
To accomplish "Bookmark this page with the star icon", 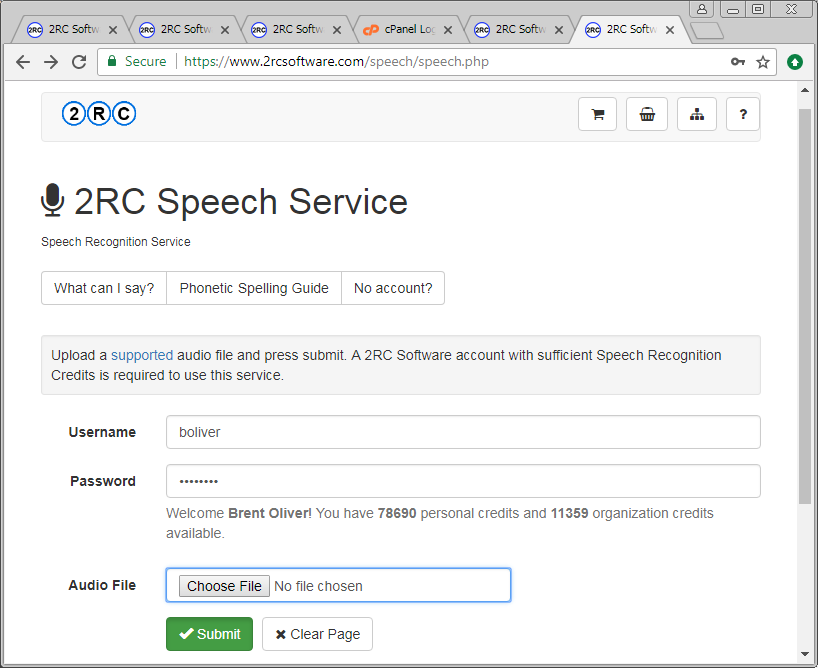I will (x=763, y=62).
